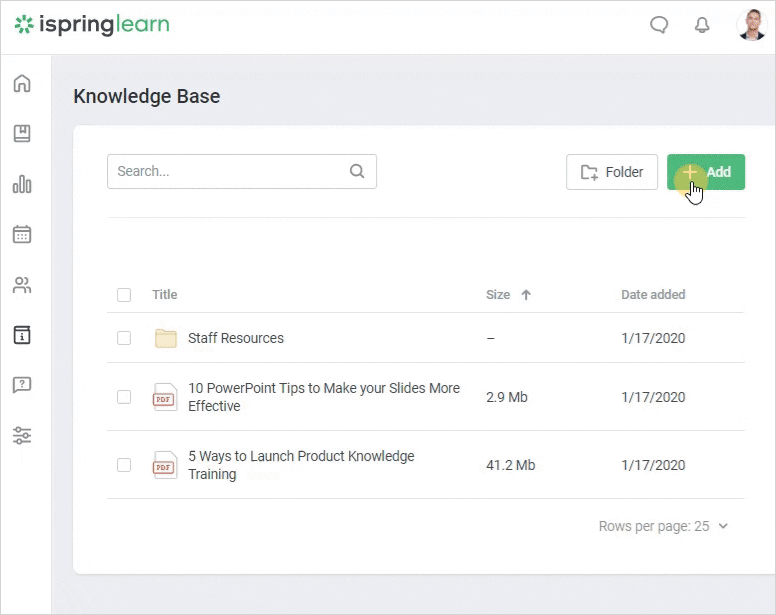
Task: Open the Users icon in sidebar
Action: click(x=22, y=285)
